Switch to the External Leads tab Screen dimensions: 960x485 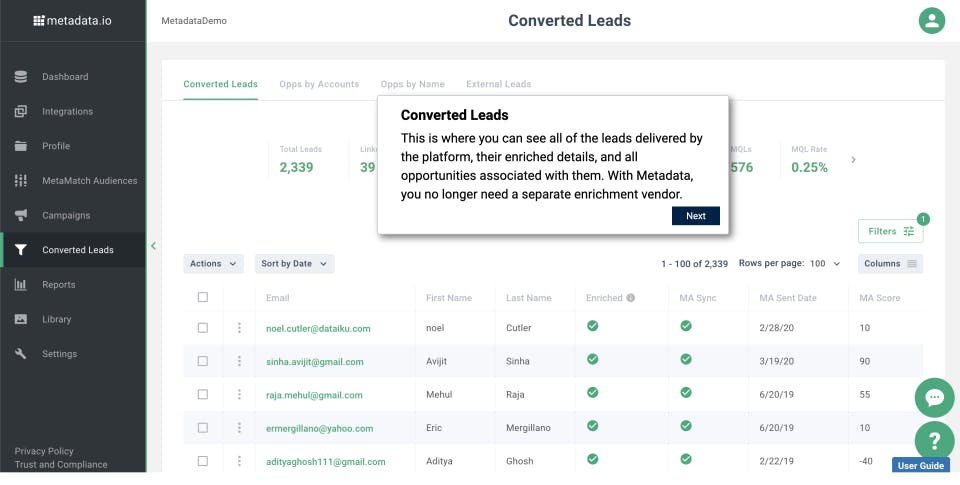point(498,84)
